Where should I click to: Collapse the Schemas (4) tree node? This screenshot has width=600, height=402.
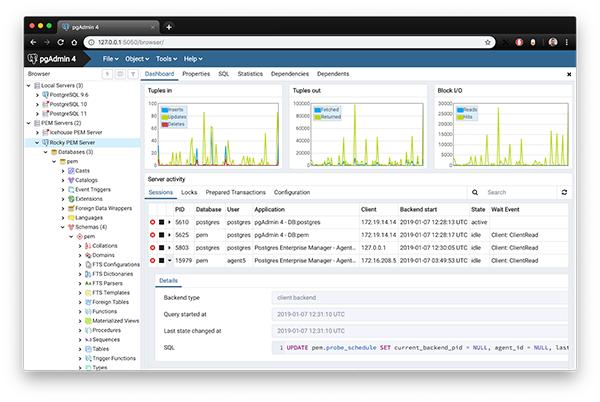coord(67,226)
